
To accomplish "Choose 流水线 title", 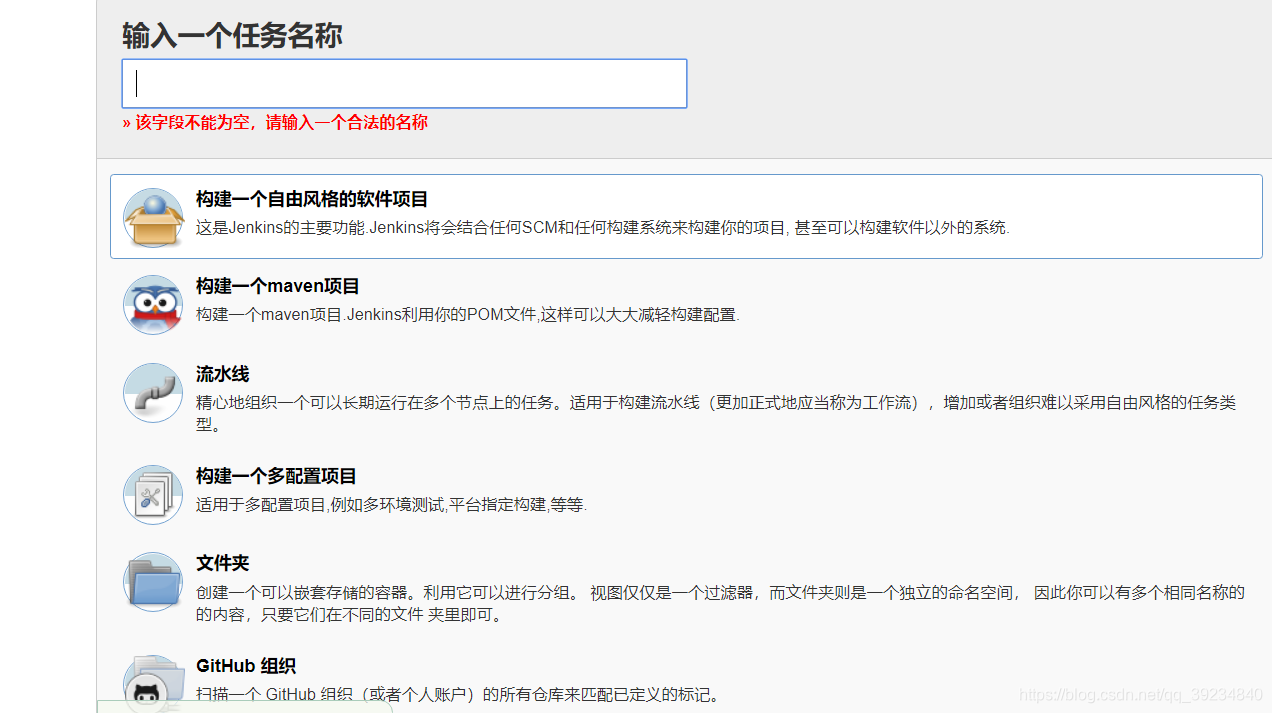I will [223, 374].
